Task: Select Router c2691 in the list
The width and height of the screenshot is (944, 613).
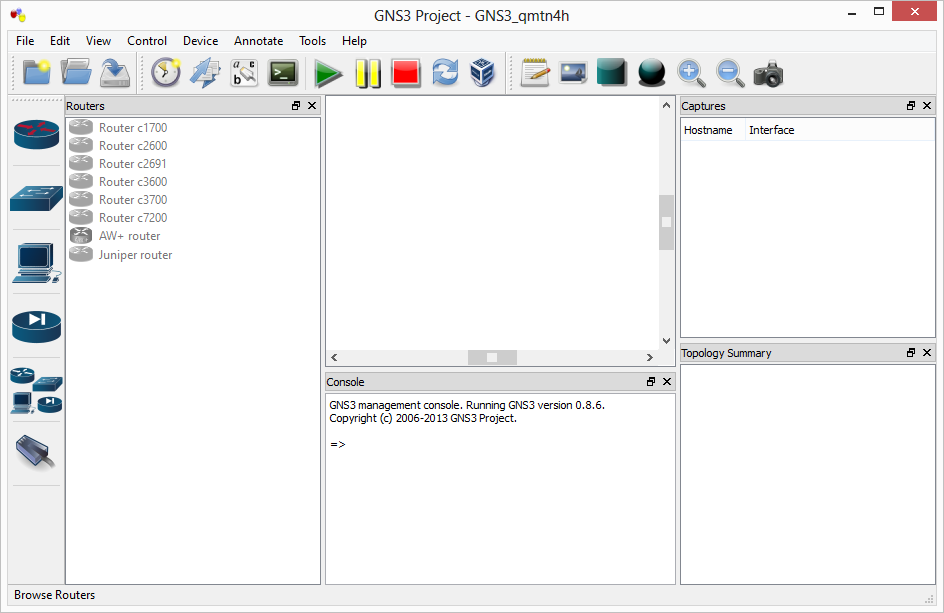Action: [193, 164]
